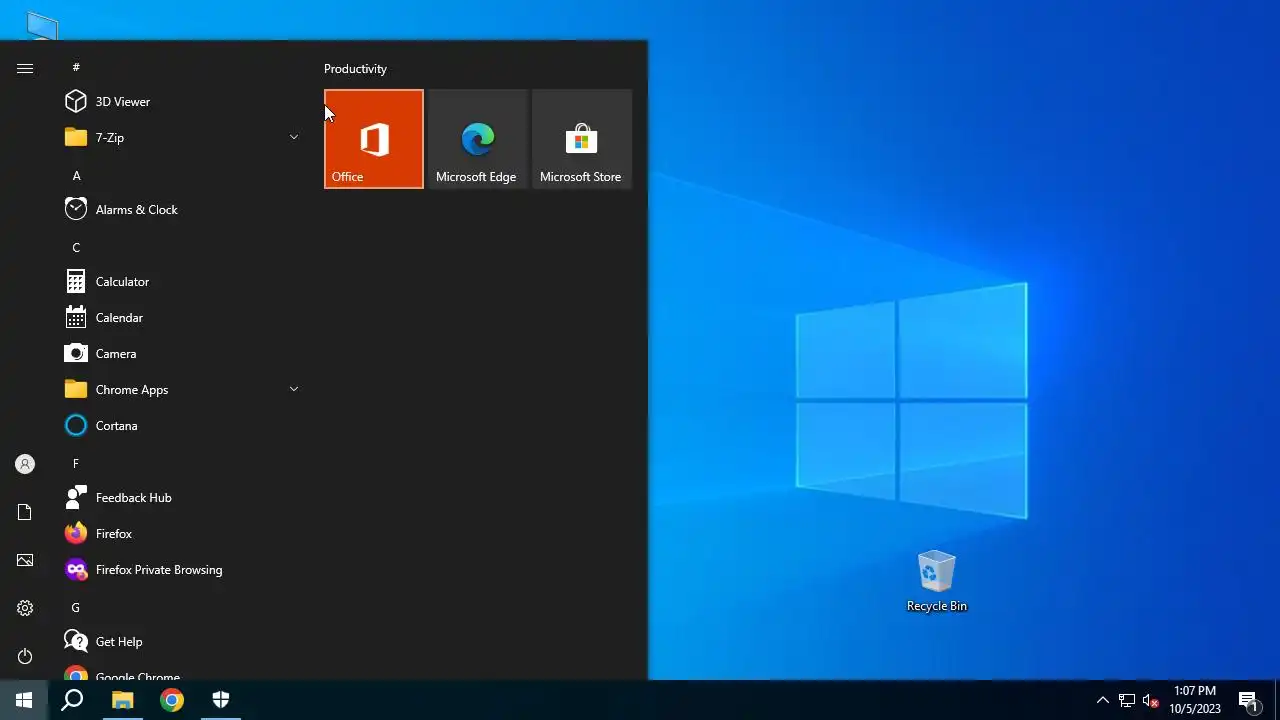The height and width of the screenshot is (720, 1280).
Task: Launch Alarms & Clock app
Action: (182, 209)
